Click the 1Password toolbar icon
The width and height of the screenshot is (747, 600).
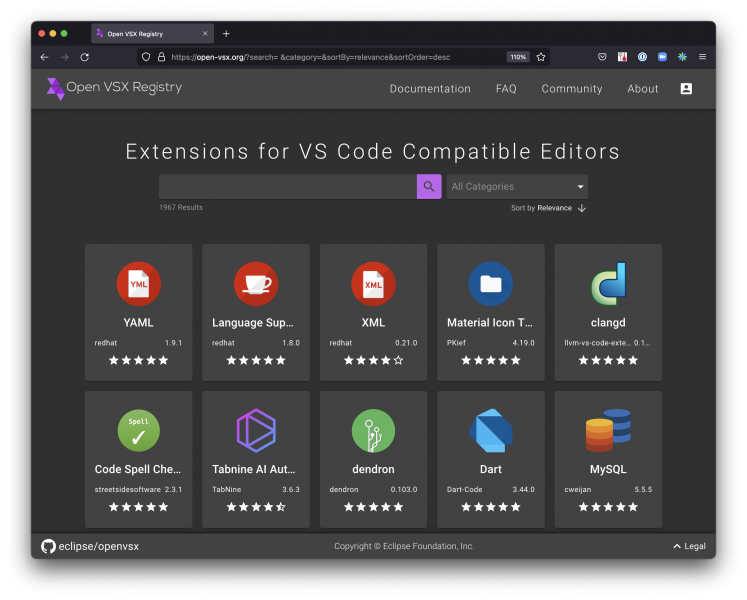pyautogui.click(x=642, y=57)
